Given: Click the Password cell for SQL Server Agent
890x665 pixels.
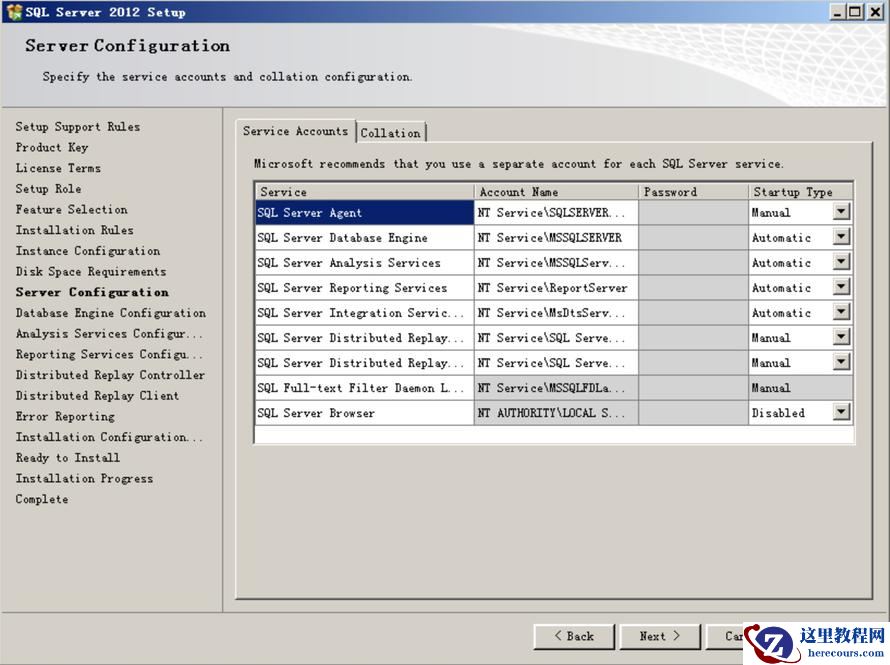Looking at the screenshot, I should point(693,212).
